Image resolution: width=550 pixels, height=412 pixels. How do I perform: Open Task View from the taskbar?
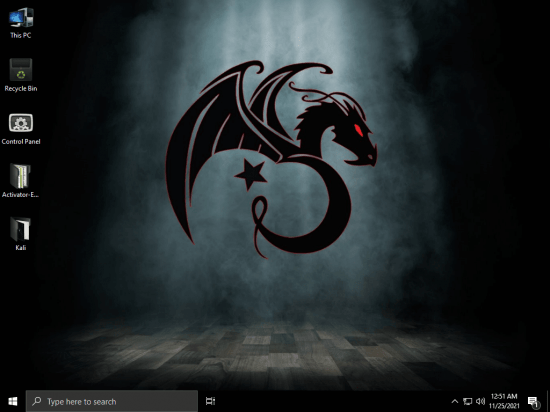(x=210, y=401)
